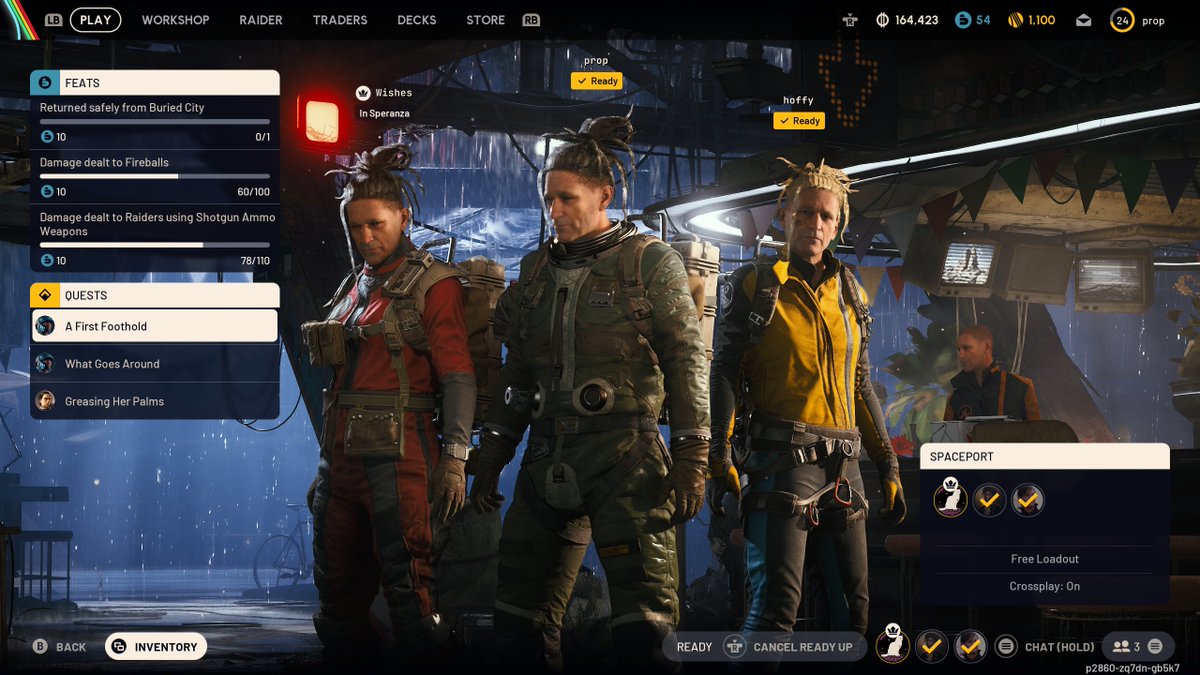Select feat Damage dealt to Raiders using Shotgun

click(155, 239)
